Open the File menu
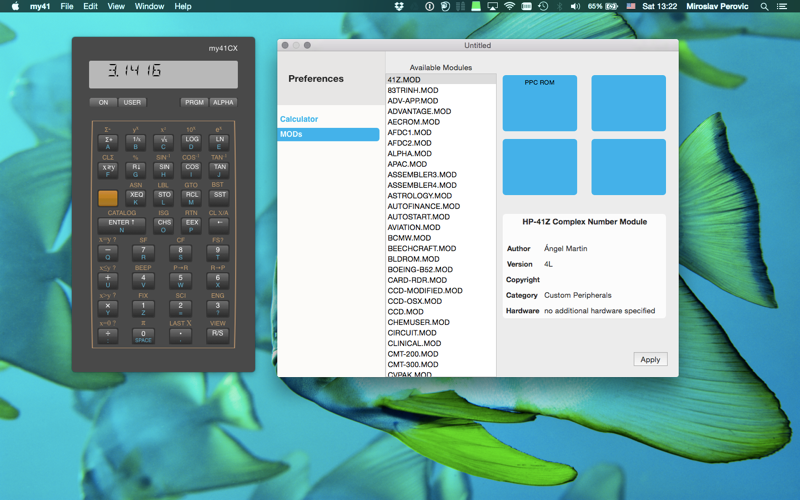The height and width of the screenshot is (500, 800). (x=67, y=6)
